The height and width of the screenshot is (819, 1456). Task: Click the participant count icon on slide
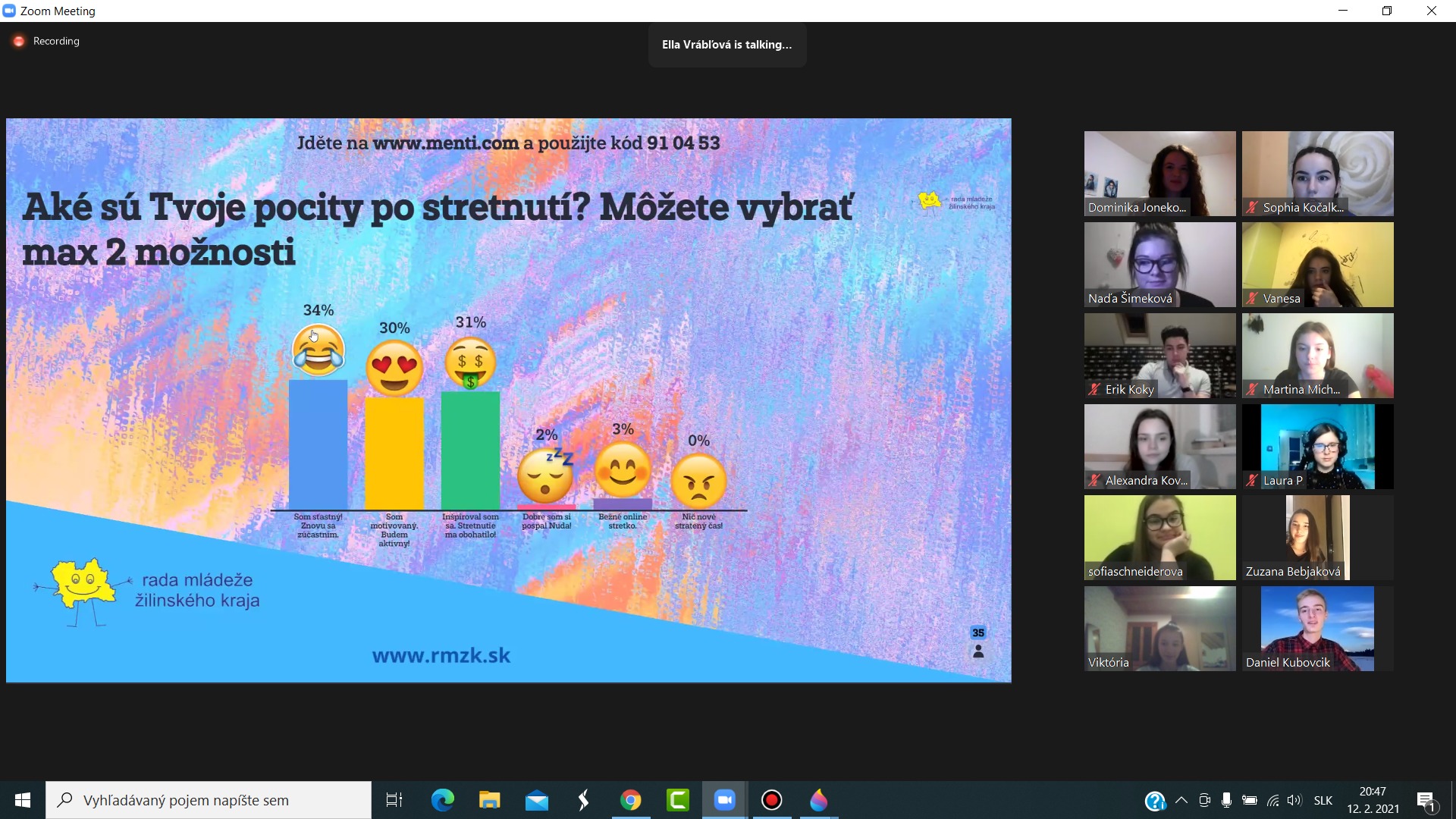[978, 651]
